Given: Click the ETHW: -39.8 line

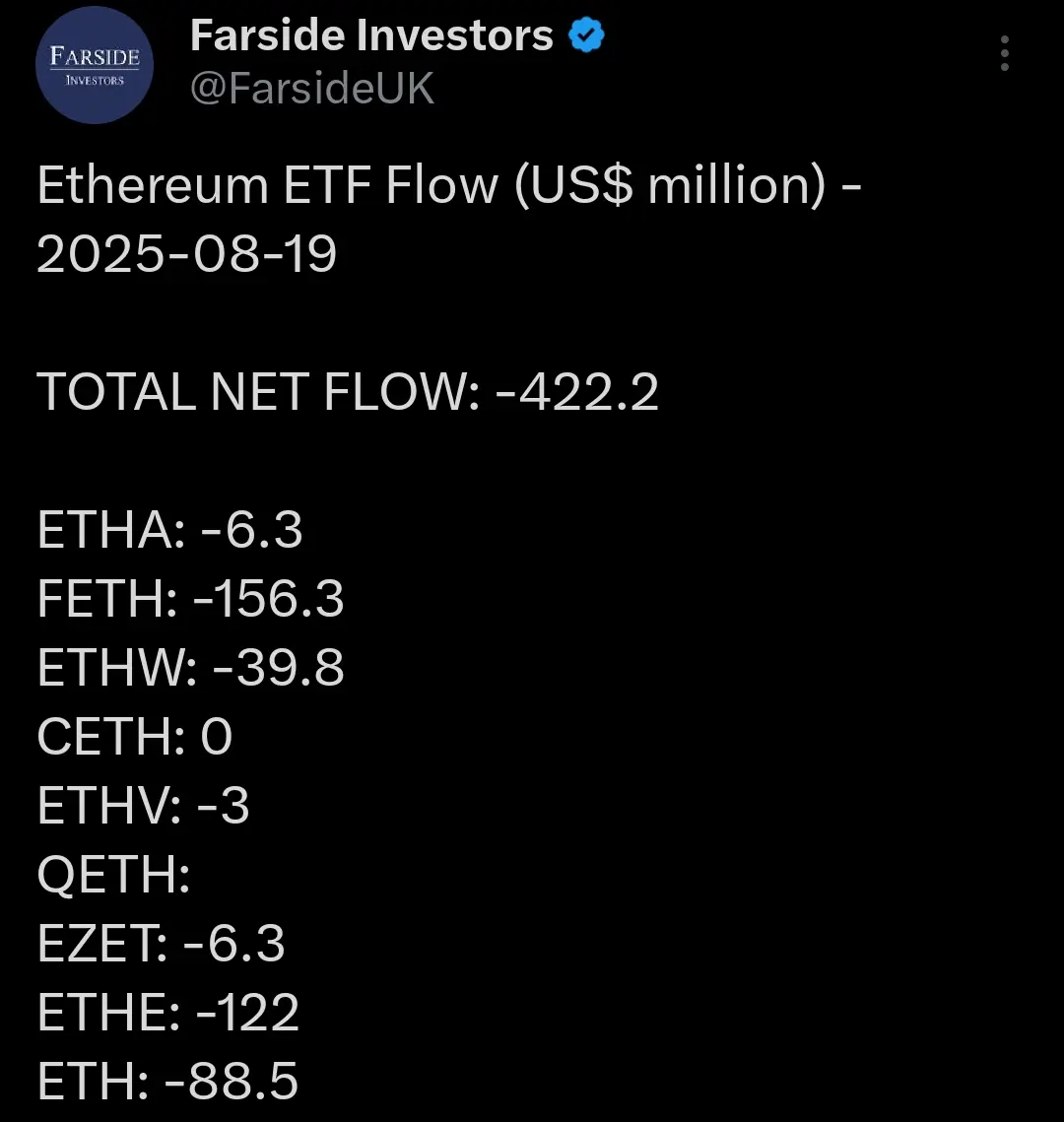Looking at the screenshot, I should click(191, 668).
